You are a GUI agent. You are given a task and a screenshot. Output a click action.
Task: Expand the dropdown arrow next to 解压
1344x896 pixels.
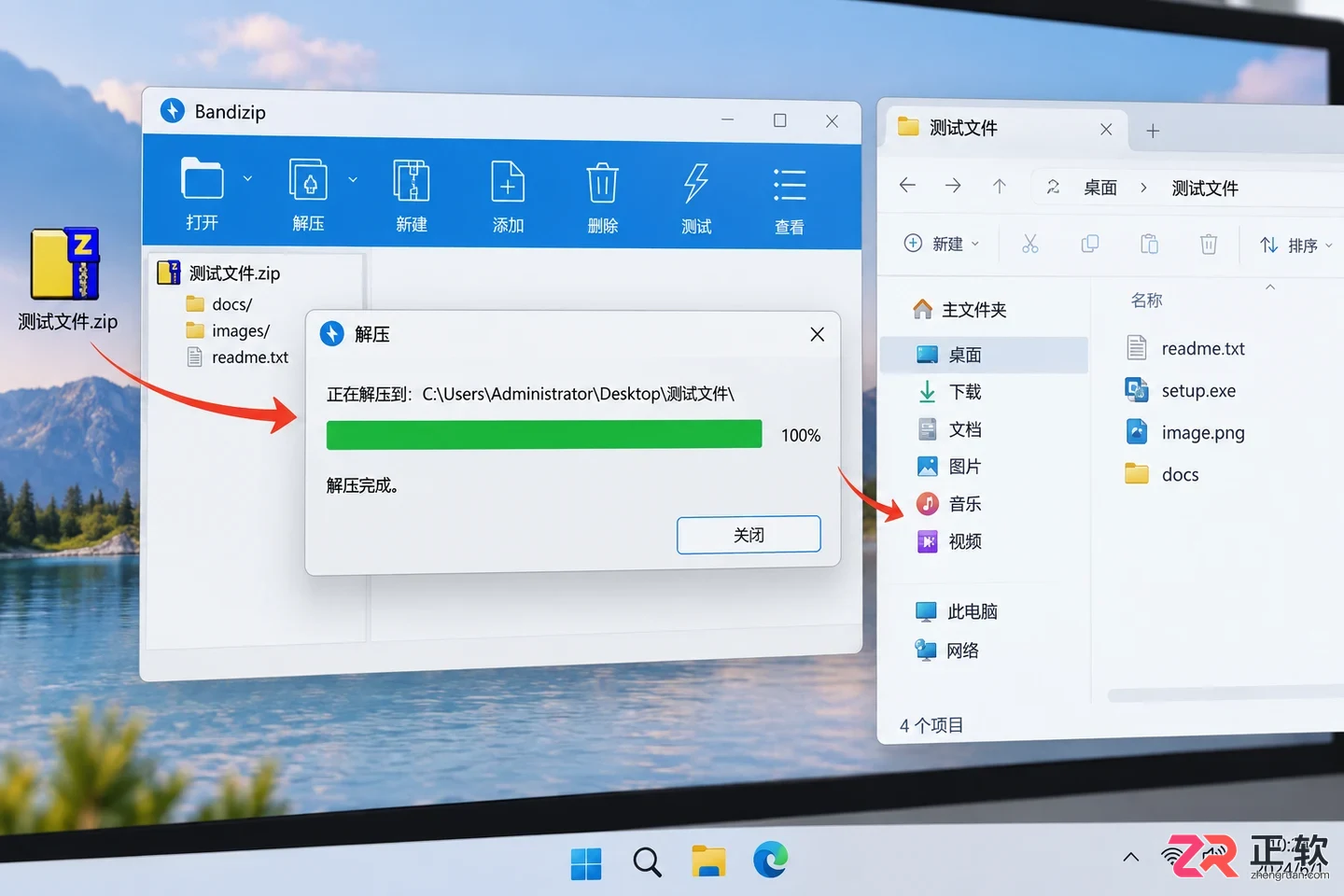(x=353, y=179)
